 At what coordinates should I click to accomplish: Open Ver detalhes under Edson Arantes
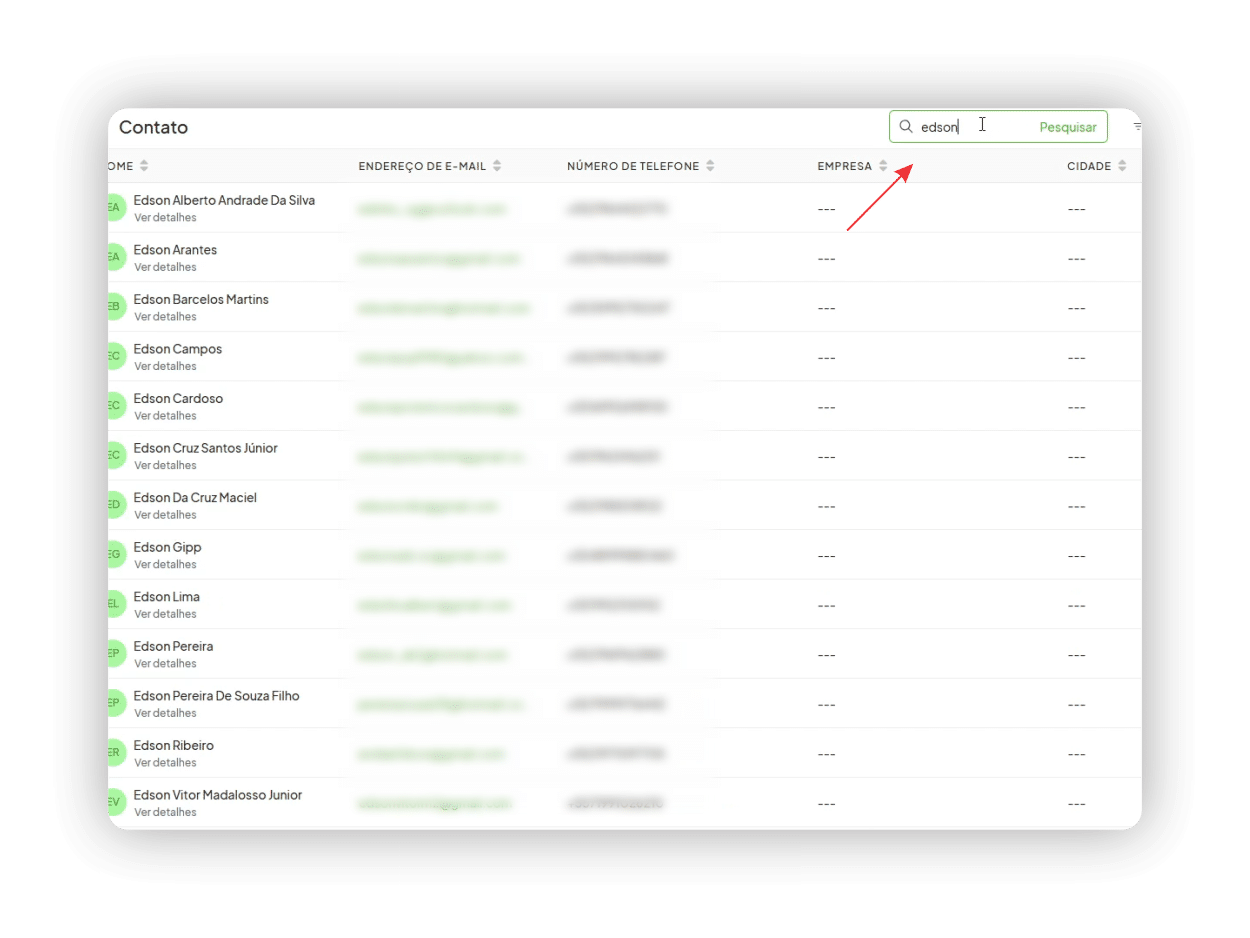165,267
